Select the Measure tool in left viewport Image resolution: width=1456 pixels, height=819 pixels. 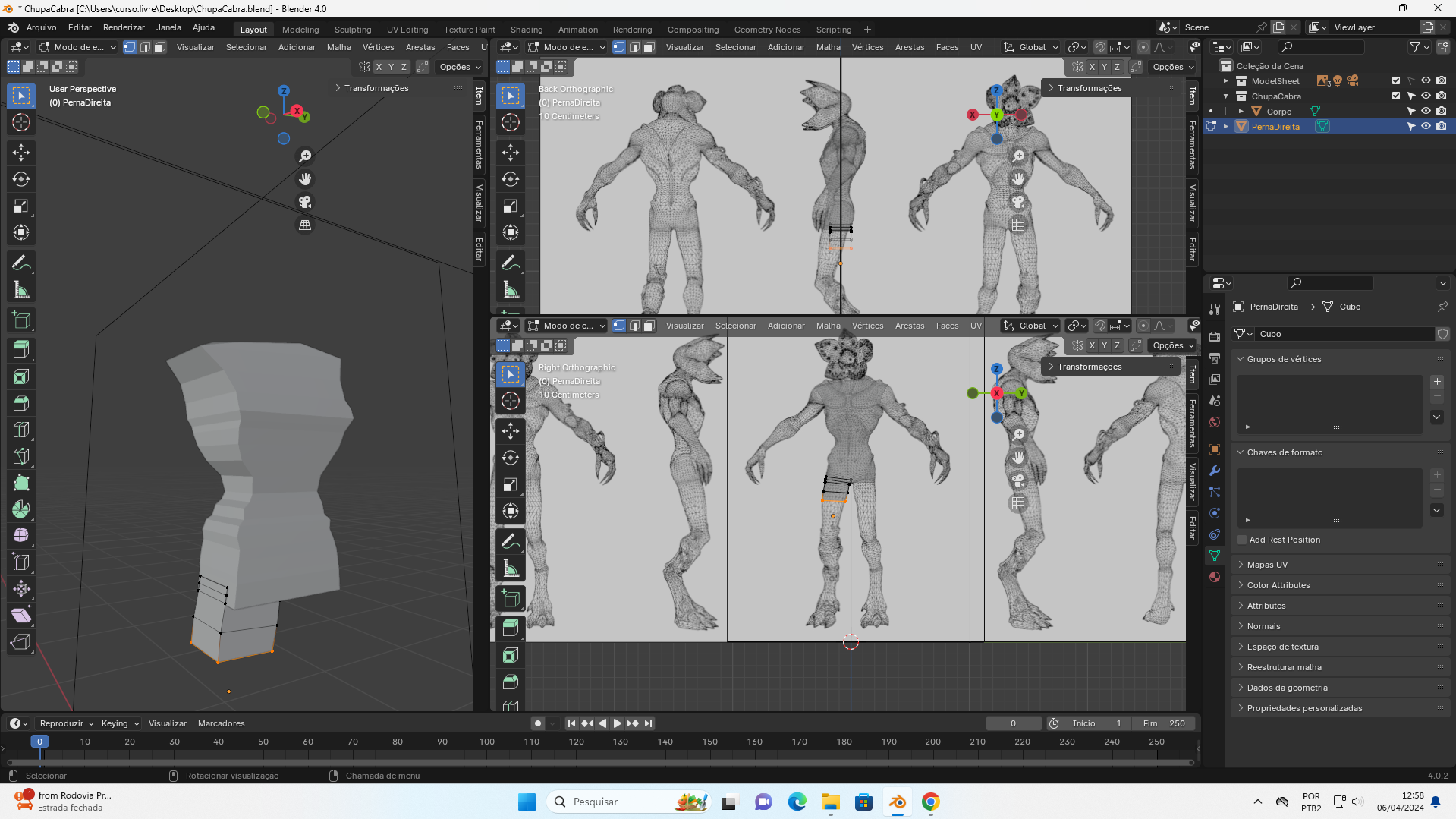[x=21, y=290]
